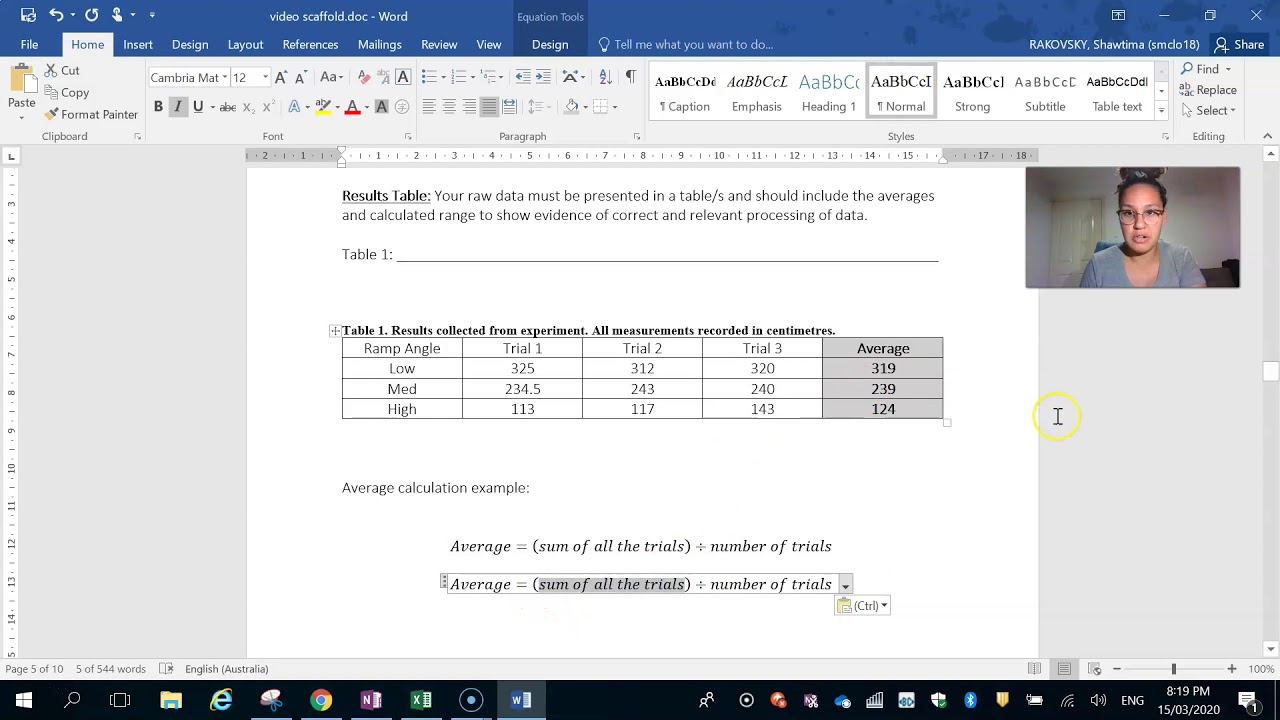1280x720 pixels.
Task: Expand the Bullets list dropdown
Action: (x=444, y=77)
